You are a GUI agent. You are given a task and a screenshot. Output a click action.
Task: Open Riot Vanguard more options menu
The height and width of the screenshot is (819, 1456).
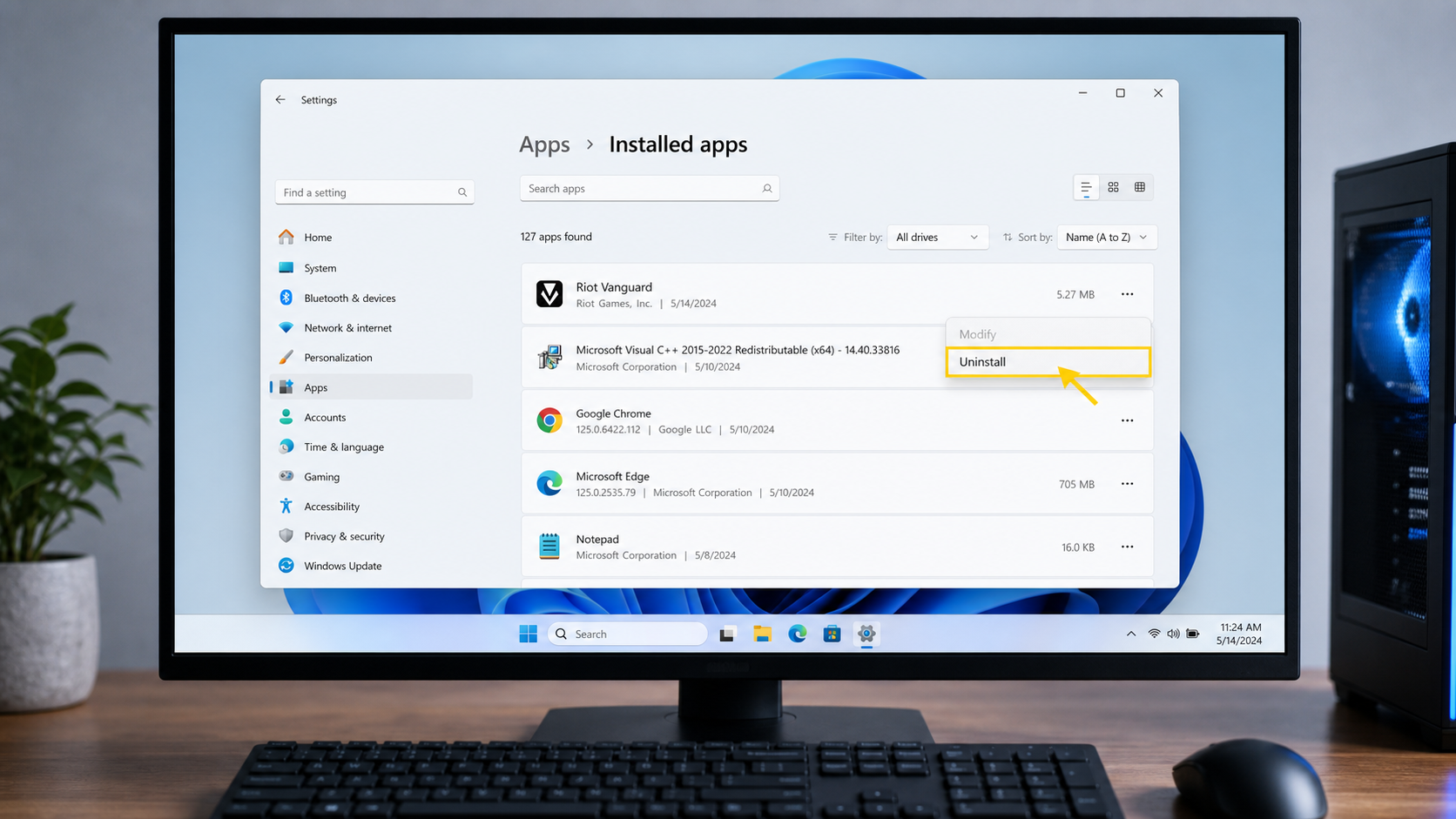[x=1128, y=294]
